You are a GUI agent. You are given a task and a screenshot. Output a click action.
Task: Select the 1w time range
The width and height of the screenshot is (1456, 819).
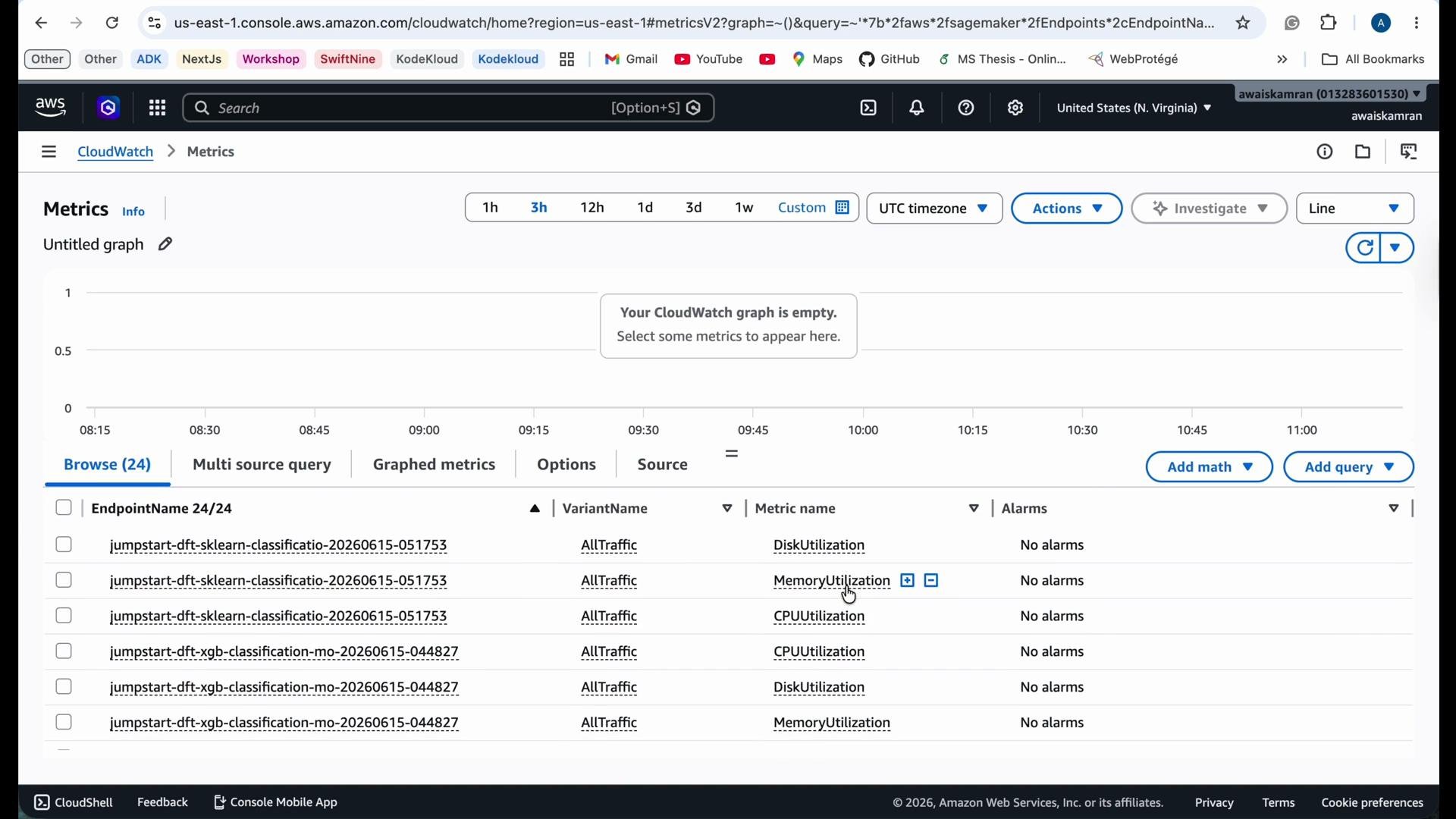click(x=745, y=208)
